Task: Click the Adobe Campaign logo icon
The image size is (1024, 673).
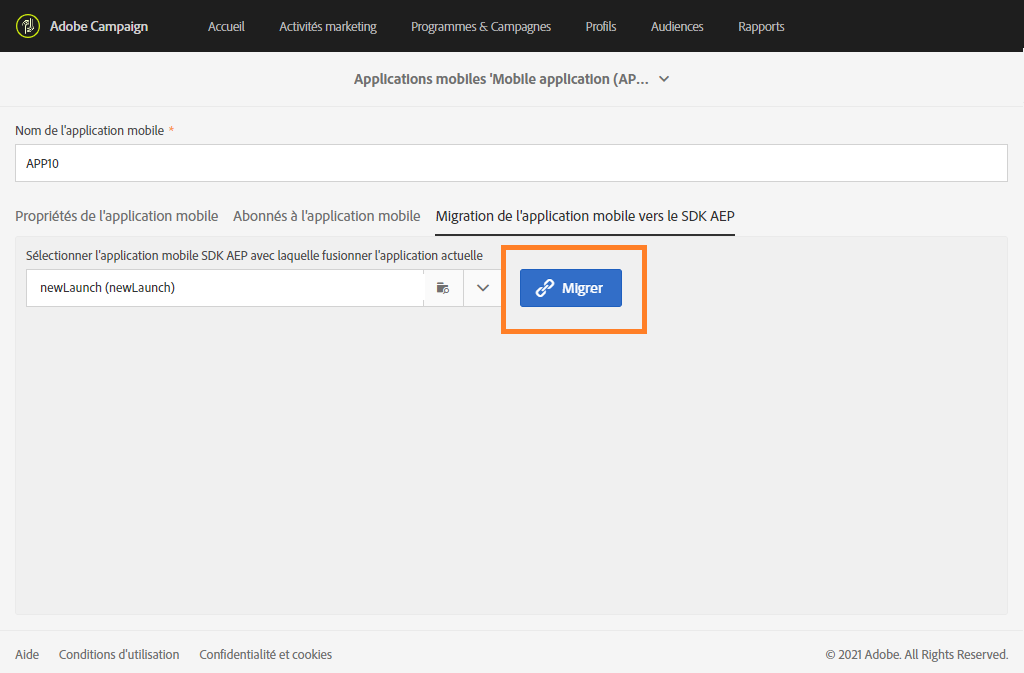Action: pyautogui.click(x=27, y=26)
